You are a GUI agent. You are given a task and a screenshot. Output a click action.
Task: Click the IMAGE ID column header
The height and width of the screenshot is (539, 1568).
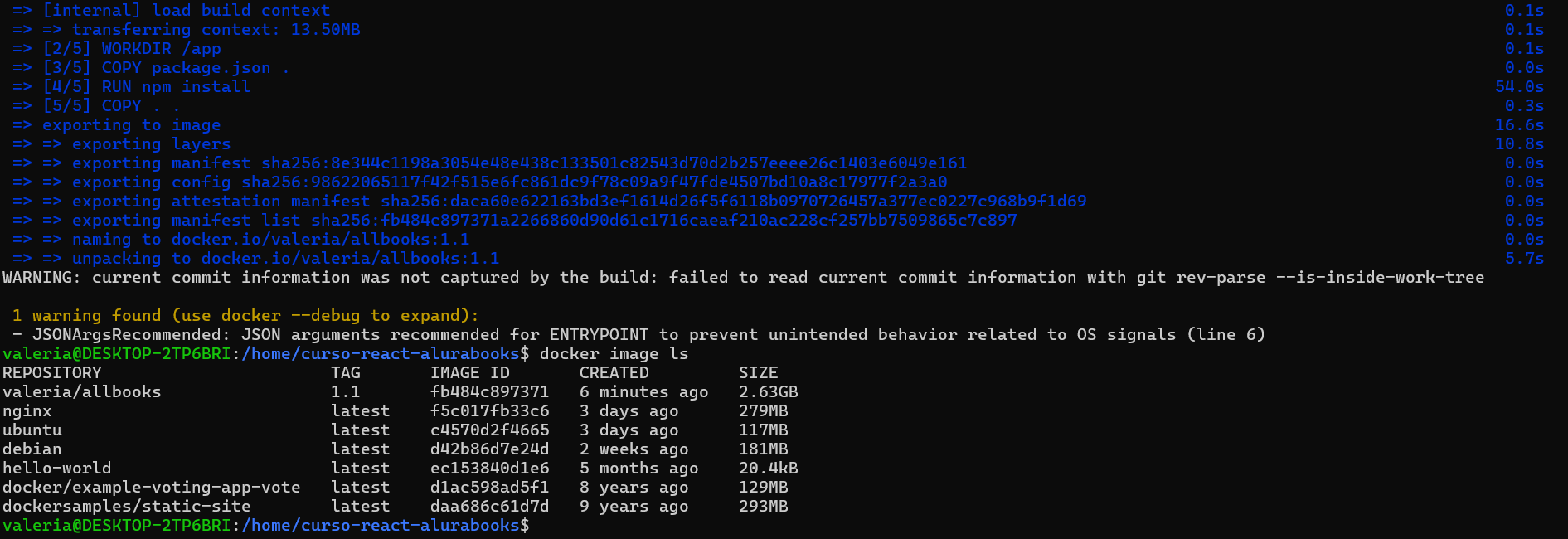point(470,373)
